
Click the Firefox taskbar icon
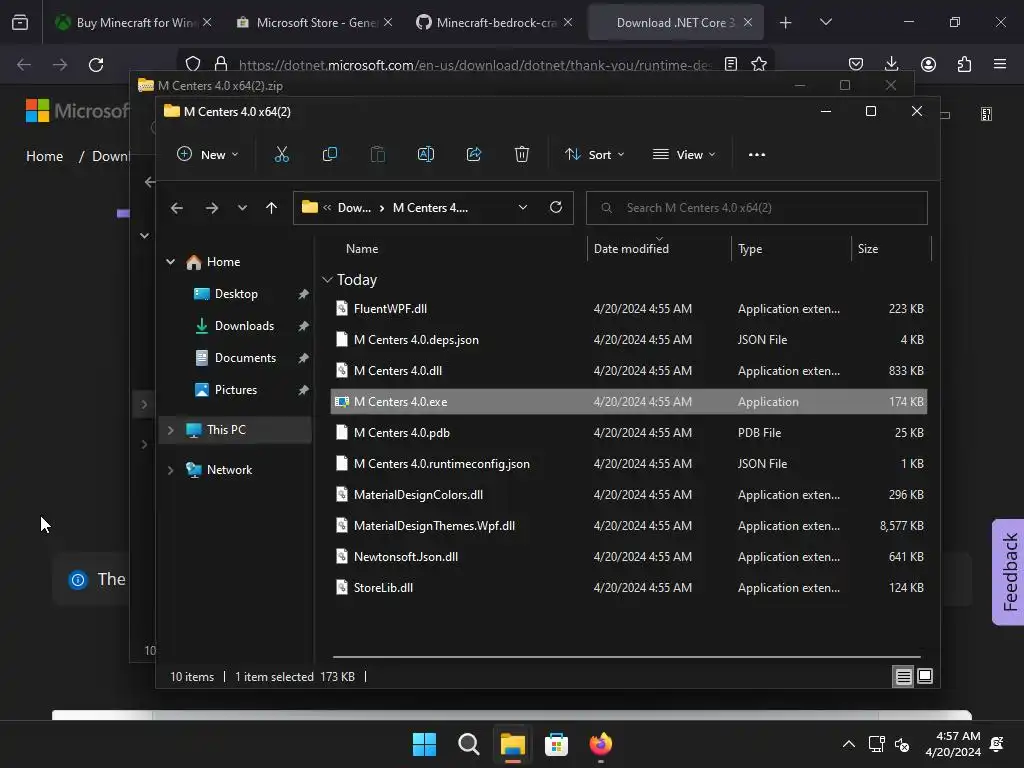click(601, 744)
